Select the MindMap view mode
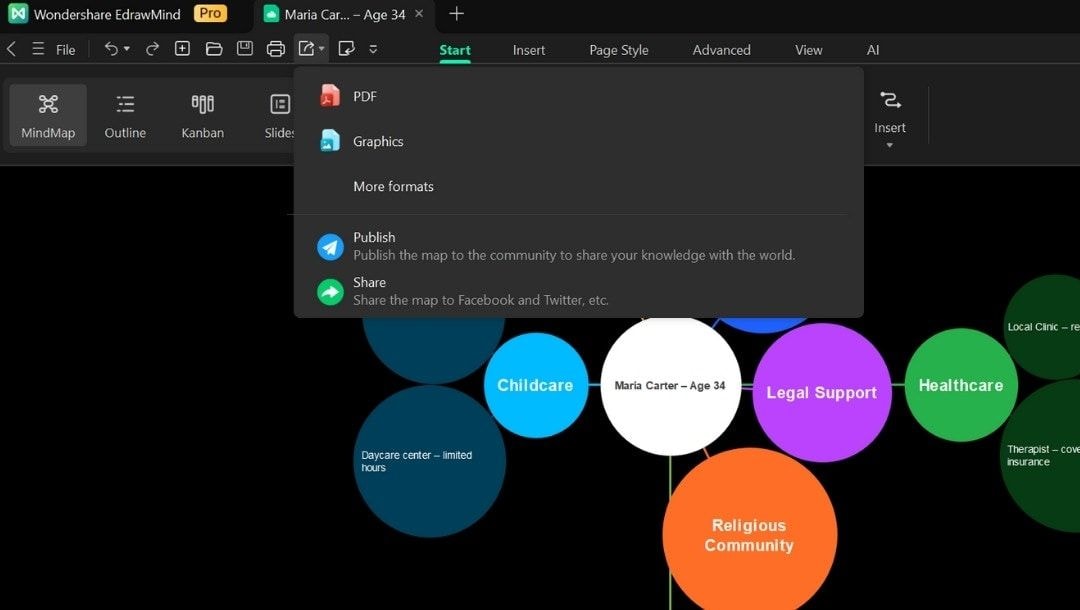The height and width of the screenshot is (610, 1080). pos(48,115)
